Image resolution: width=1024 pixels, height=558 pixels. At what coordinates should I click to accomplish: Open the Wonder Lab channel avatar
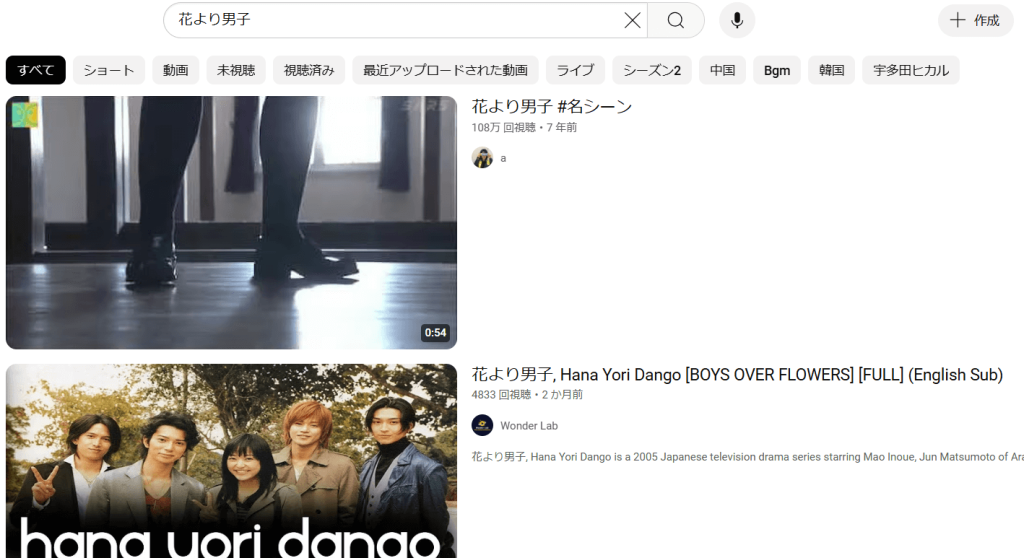coord(482,425)
